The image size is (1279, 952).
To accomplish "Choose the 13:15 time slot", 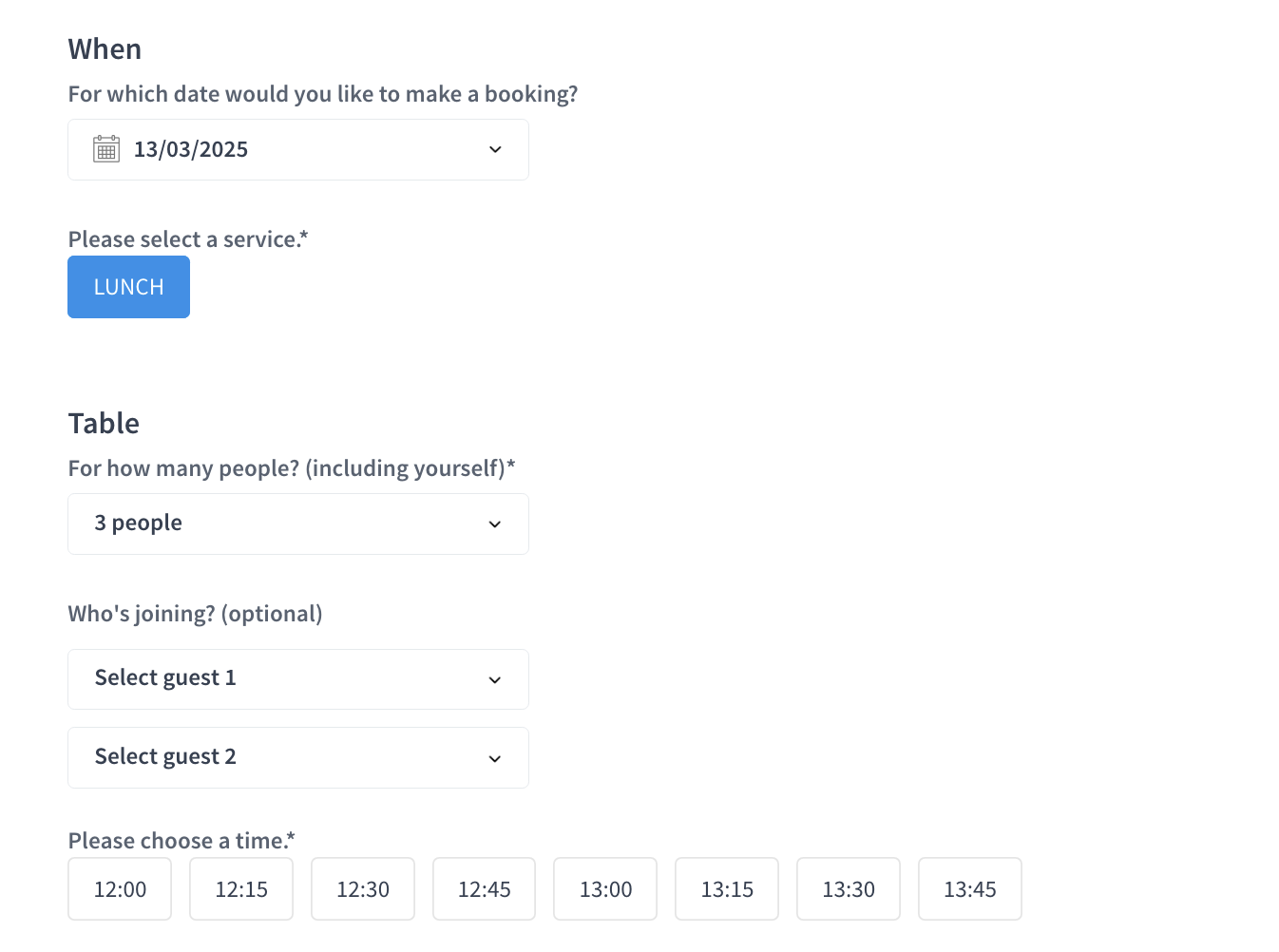I will tap(727, 889).
